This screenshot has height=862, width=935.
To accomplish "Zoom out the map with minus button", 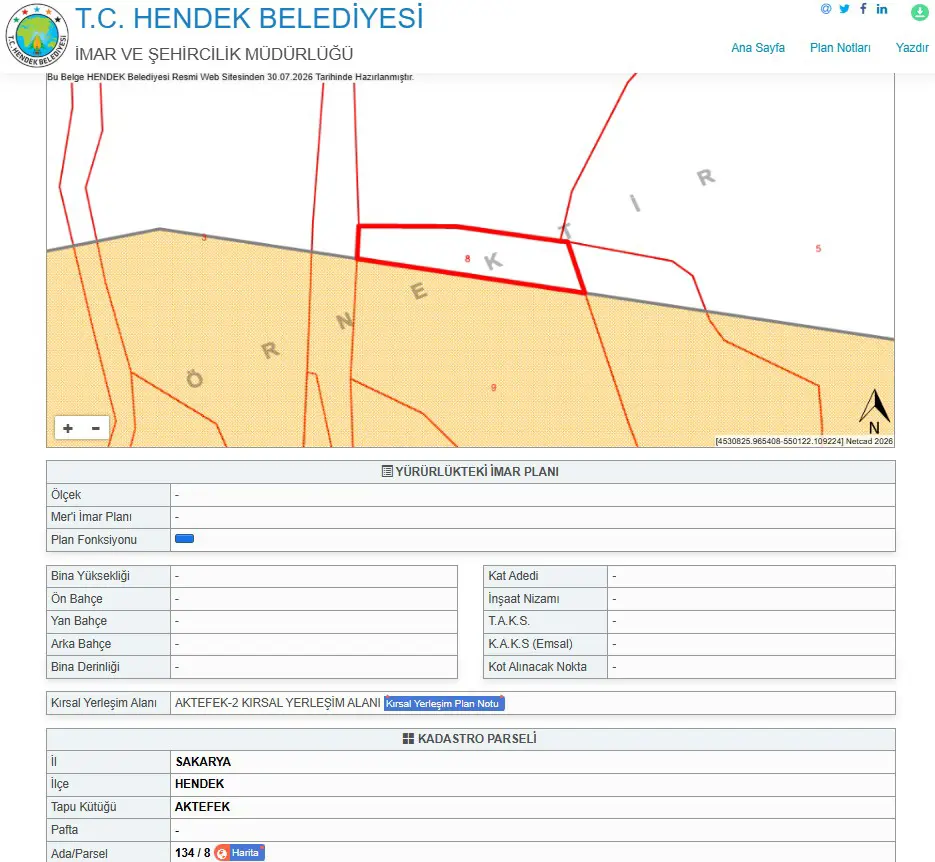I will tap(95, 428).
